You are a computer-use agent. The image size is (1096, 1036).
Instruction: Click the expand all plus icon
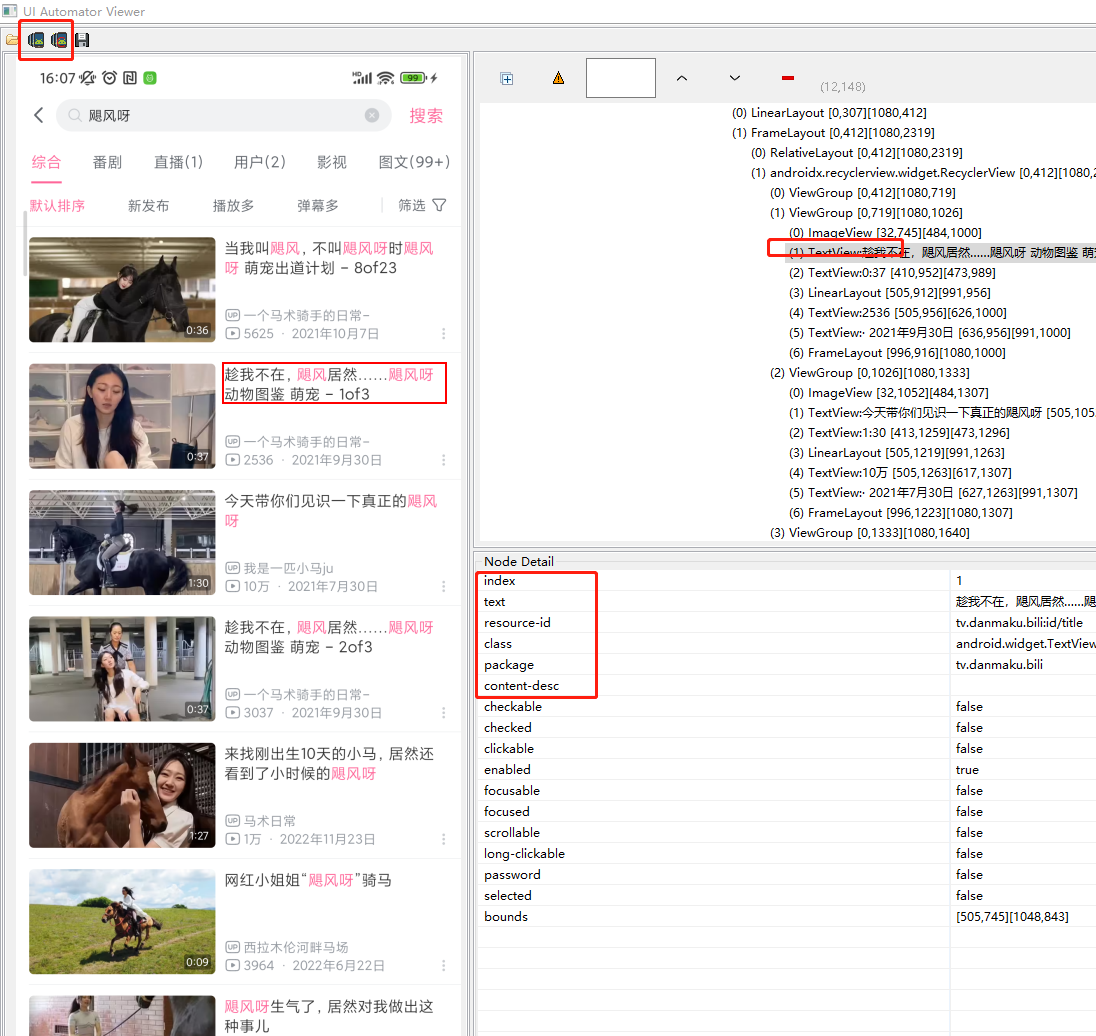[507, 78]
